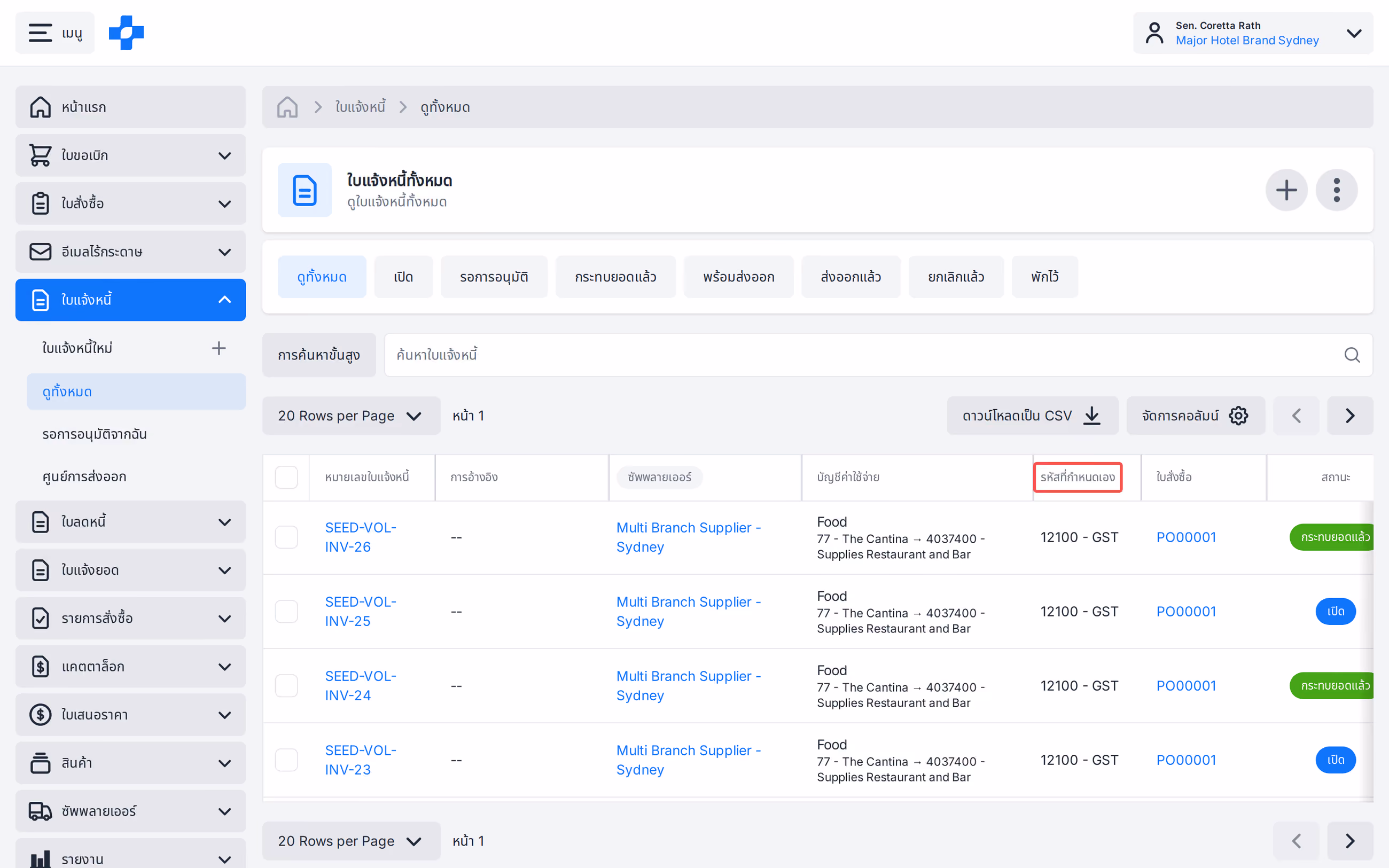
Task: Open the hamburger เมนู button
Action: [55, 33]
